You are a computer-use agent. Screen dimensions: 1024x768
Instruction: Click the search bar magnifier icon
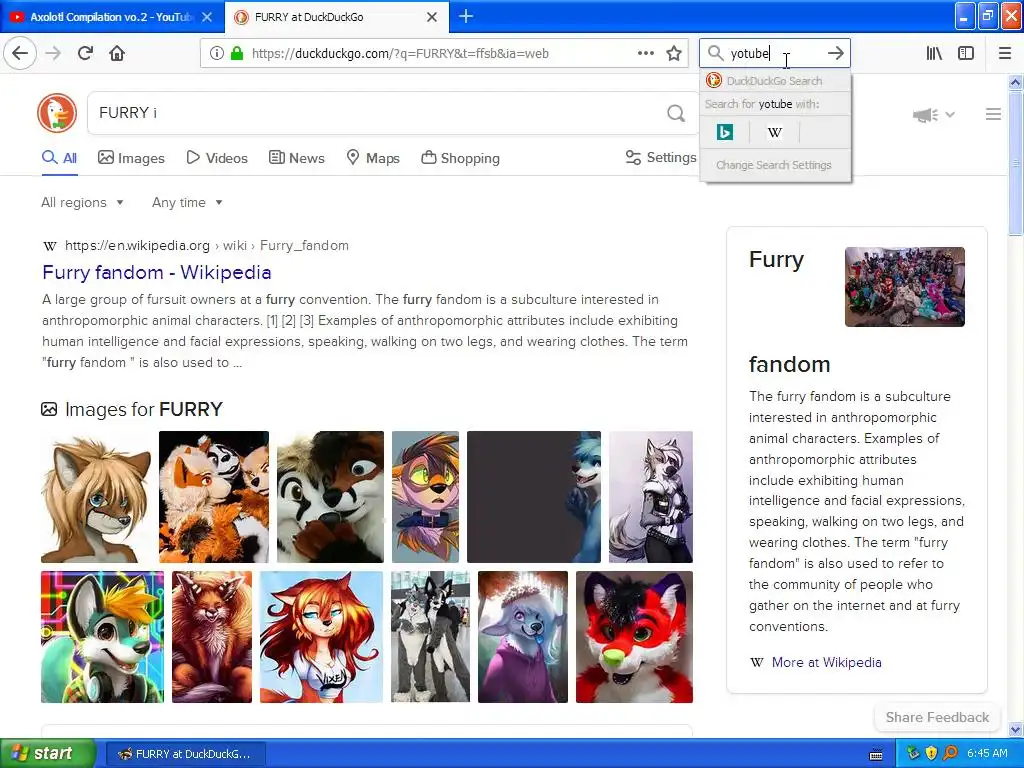click(x=716, y=53)
